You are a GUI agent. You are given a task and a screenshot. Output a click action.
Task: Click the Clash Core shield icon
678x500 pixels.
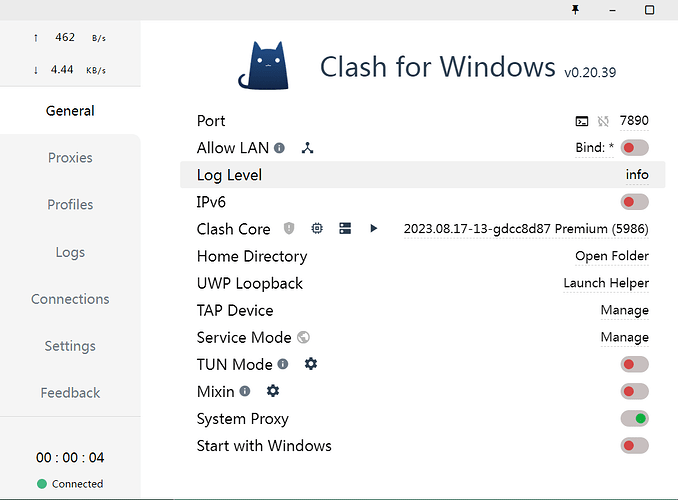[x=289, y=228]
